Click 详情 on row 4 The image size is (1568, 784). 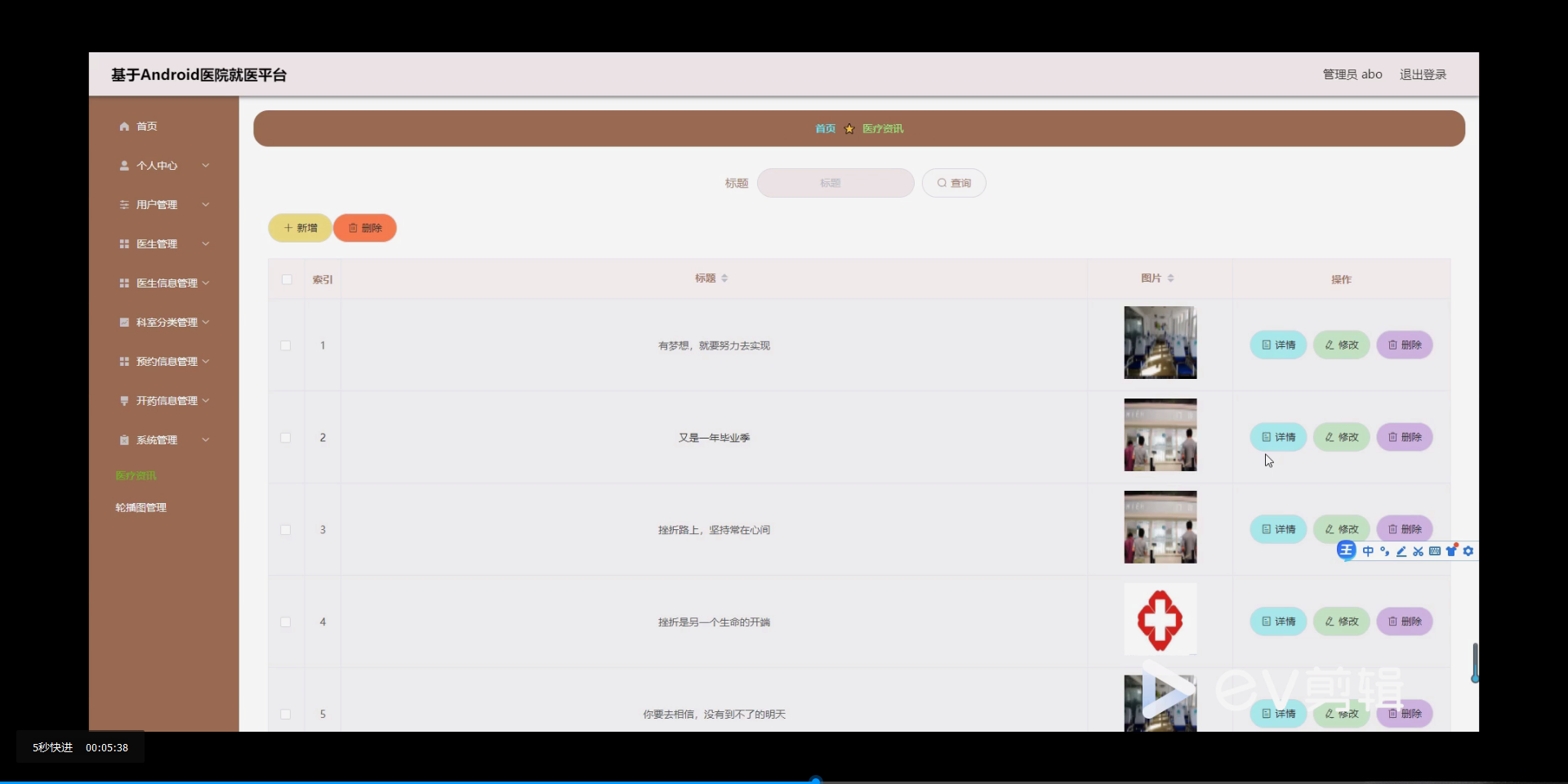pos(1277,621)
